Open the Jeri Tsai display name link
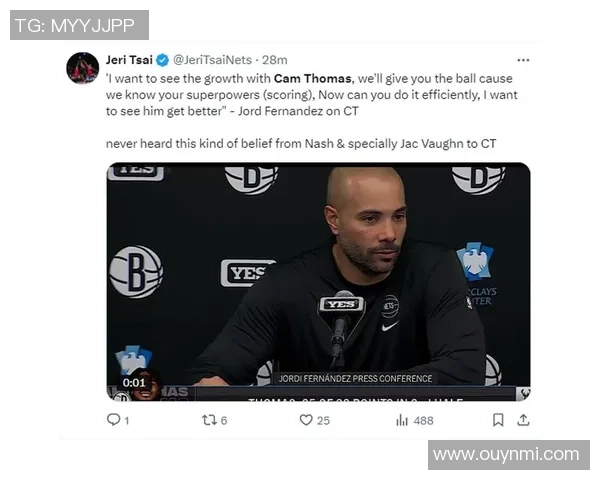600x480 pixels. [x=129, y=60]
